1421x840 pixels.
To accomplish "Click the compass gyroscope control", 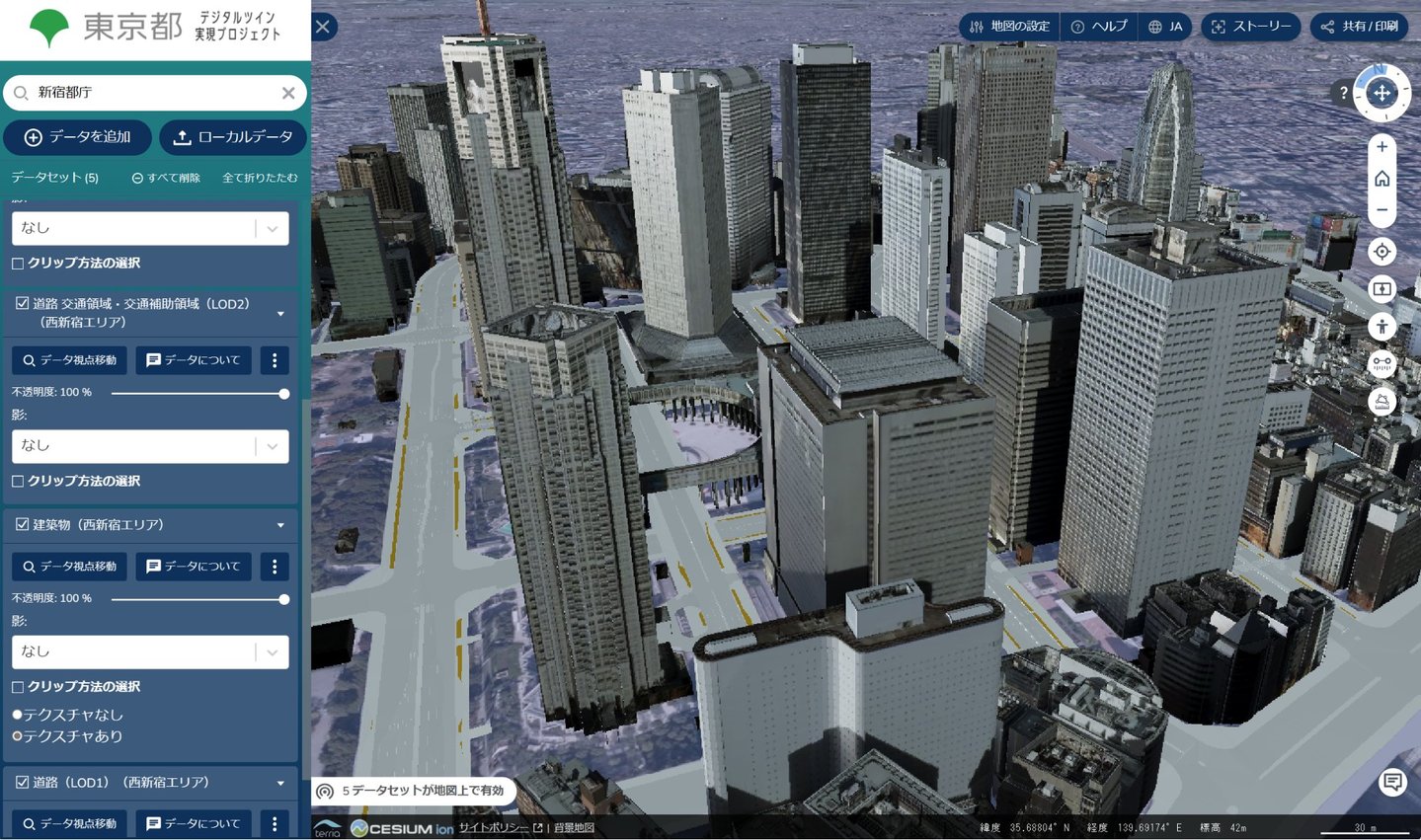I will [1382, 93].
